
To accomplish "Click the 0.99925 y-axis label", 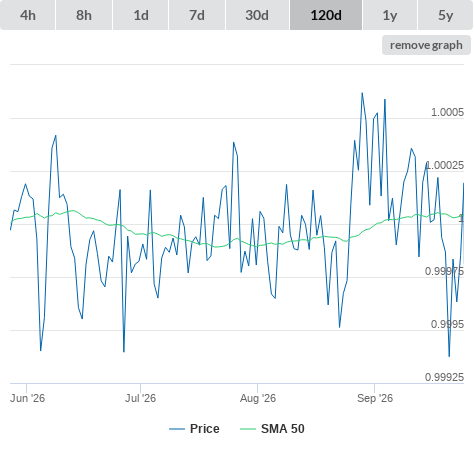I will [444, 377].
